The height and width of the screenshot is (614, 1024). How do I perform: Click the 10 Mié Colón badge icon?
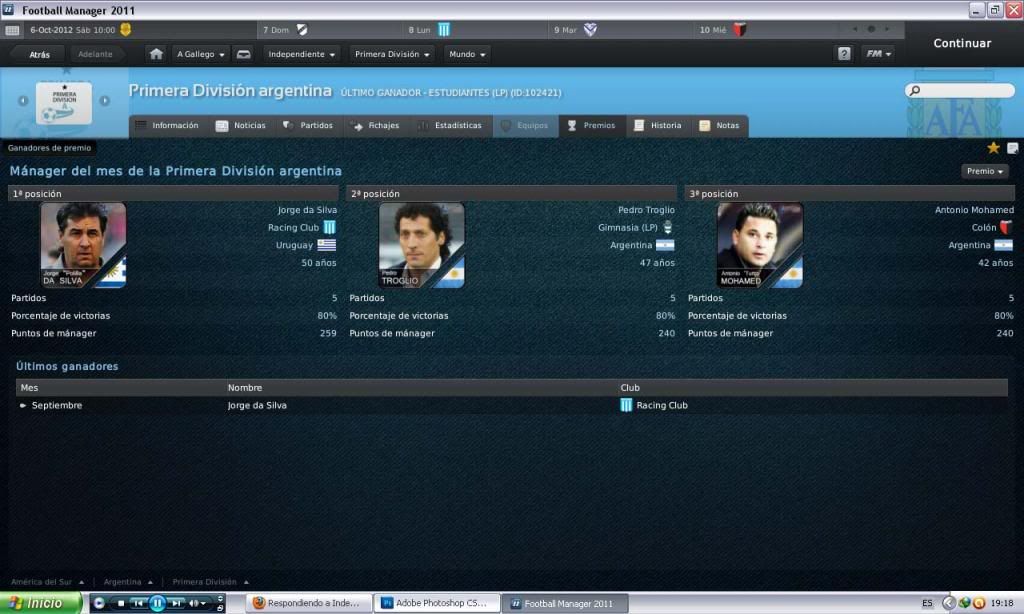coord(739,29)
